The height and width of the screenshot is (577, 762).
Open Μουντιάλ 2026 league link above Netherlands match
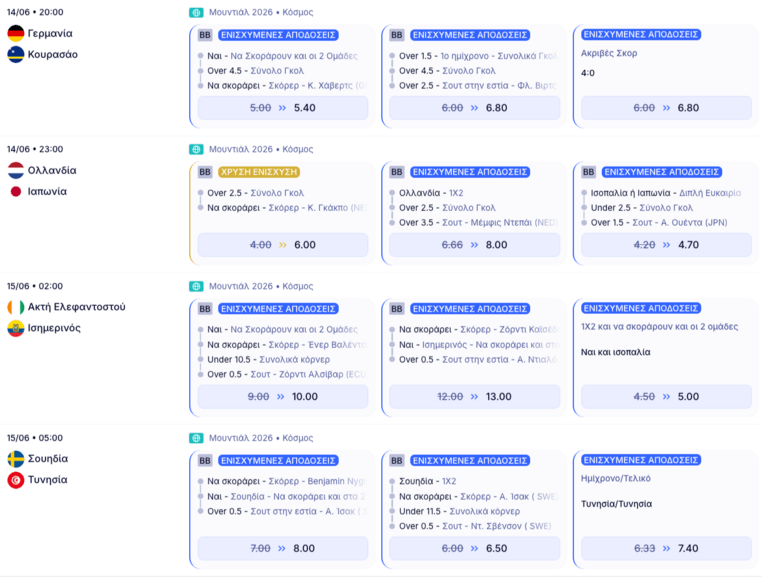click(261, 150)
